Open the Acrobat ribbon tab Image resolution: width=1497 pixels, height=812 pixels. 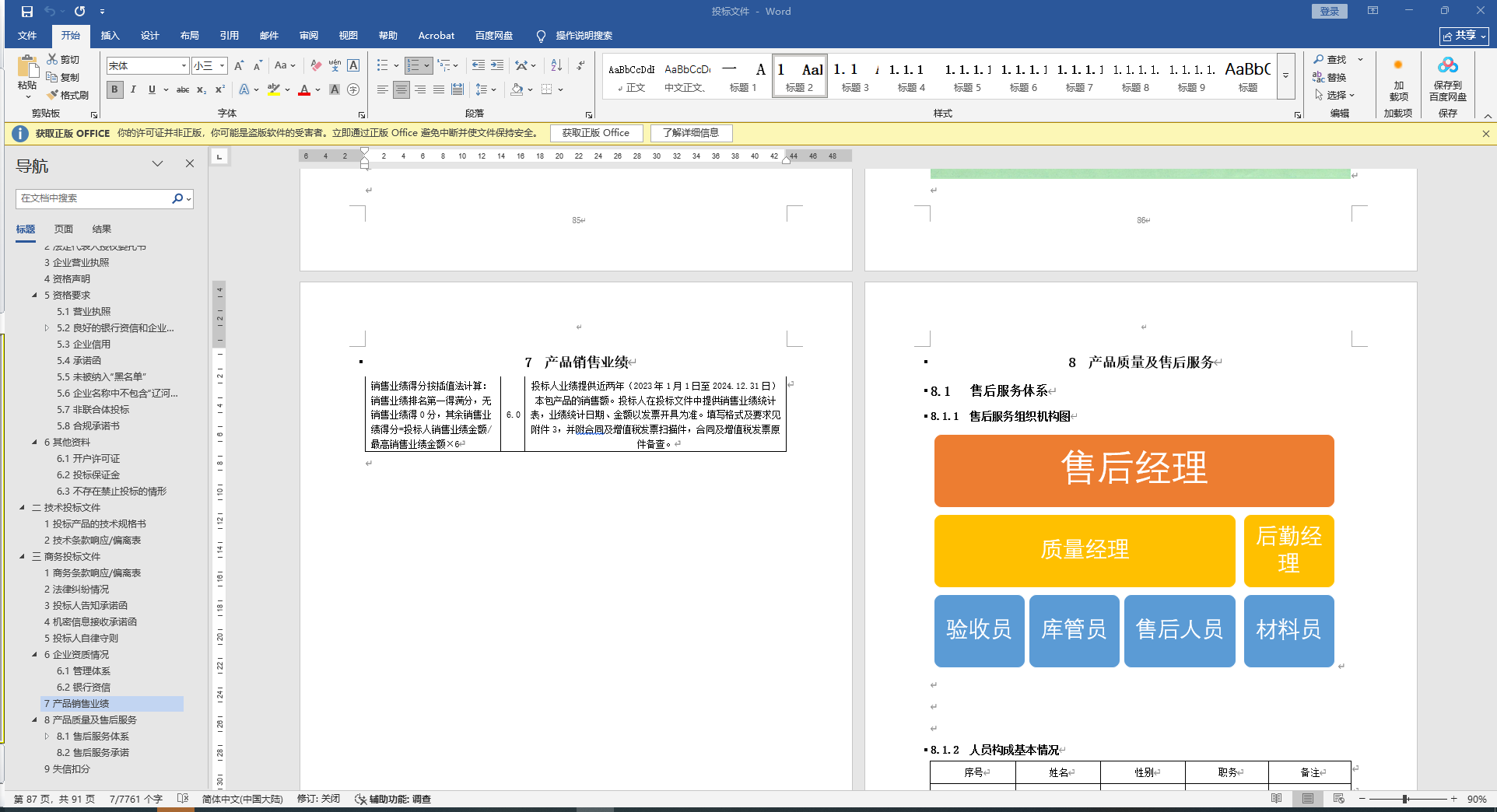coord(436,36)
